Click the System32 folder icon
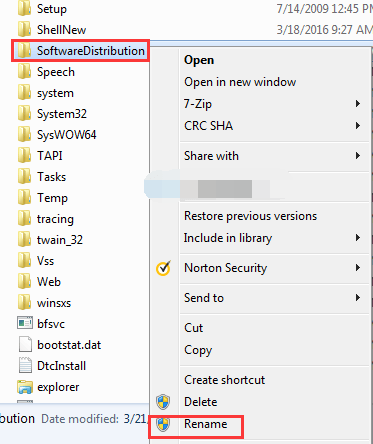Screen dimensions: 373x444 pos(24,114)
